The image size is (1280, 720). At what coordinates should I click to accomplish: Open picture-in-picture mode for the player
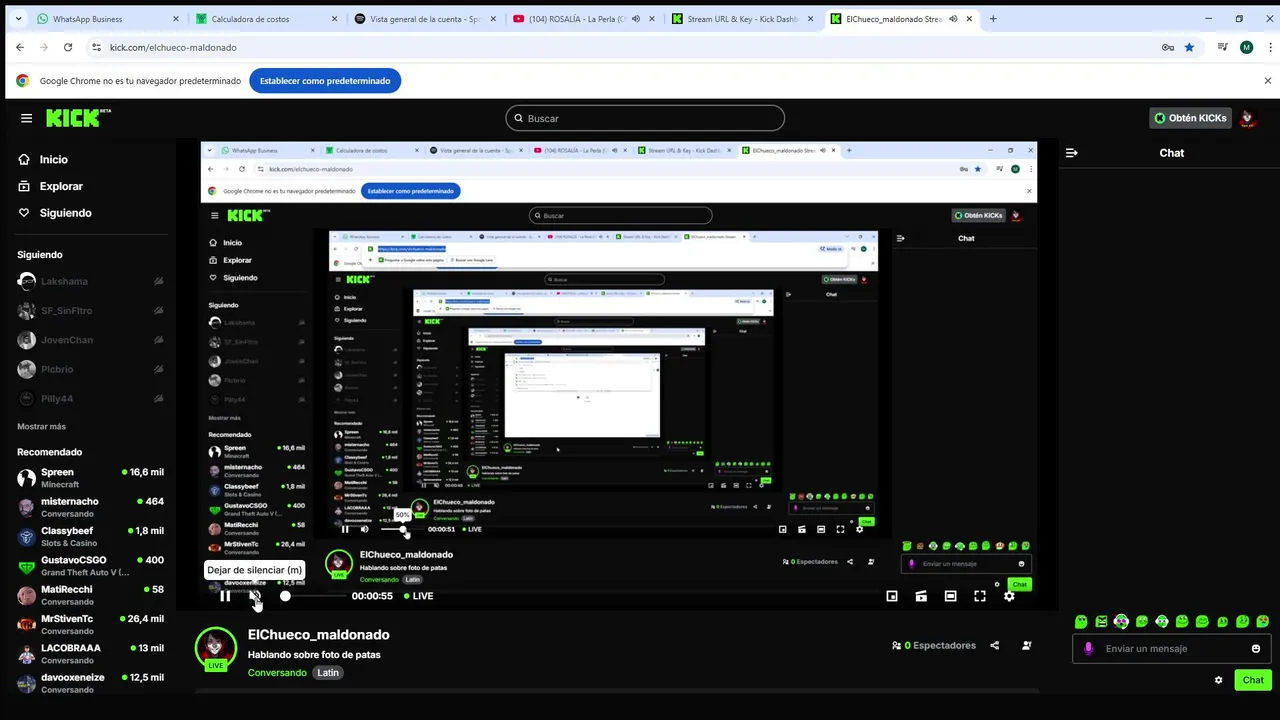coord(892,596)
